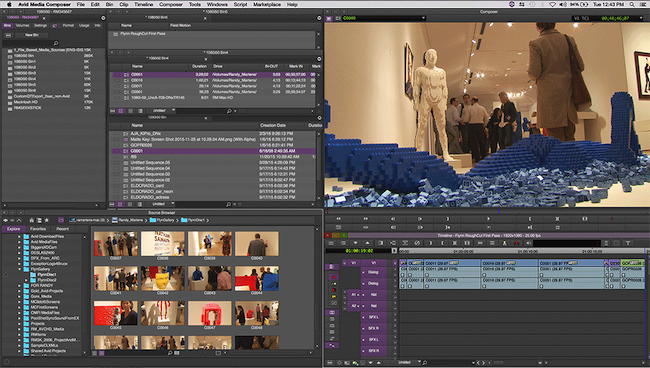The image size is (650, 368).
Task: Expand the Gold_Avid-Projects folder
Action: pos(19,291)
